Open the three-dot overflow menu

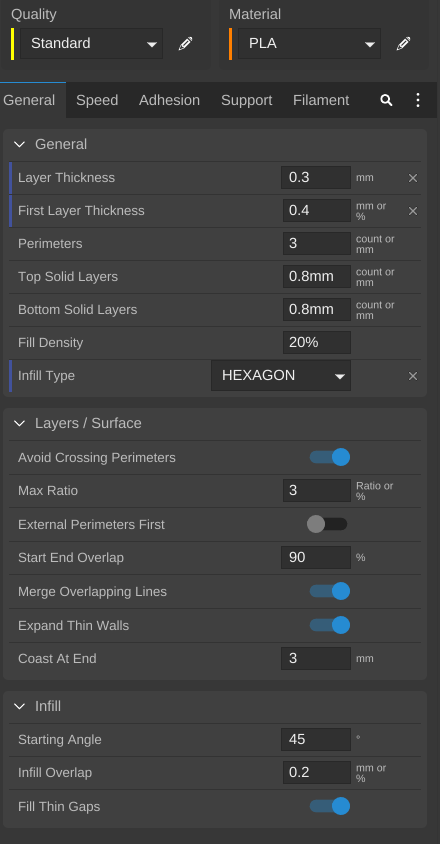[418, 100]
